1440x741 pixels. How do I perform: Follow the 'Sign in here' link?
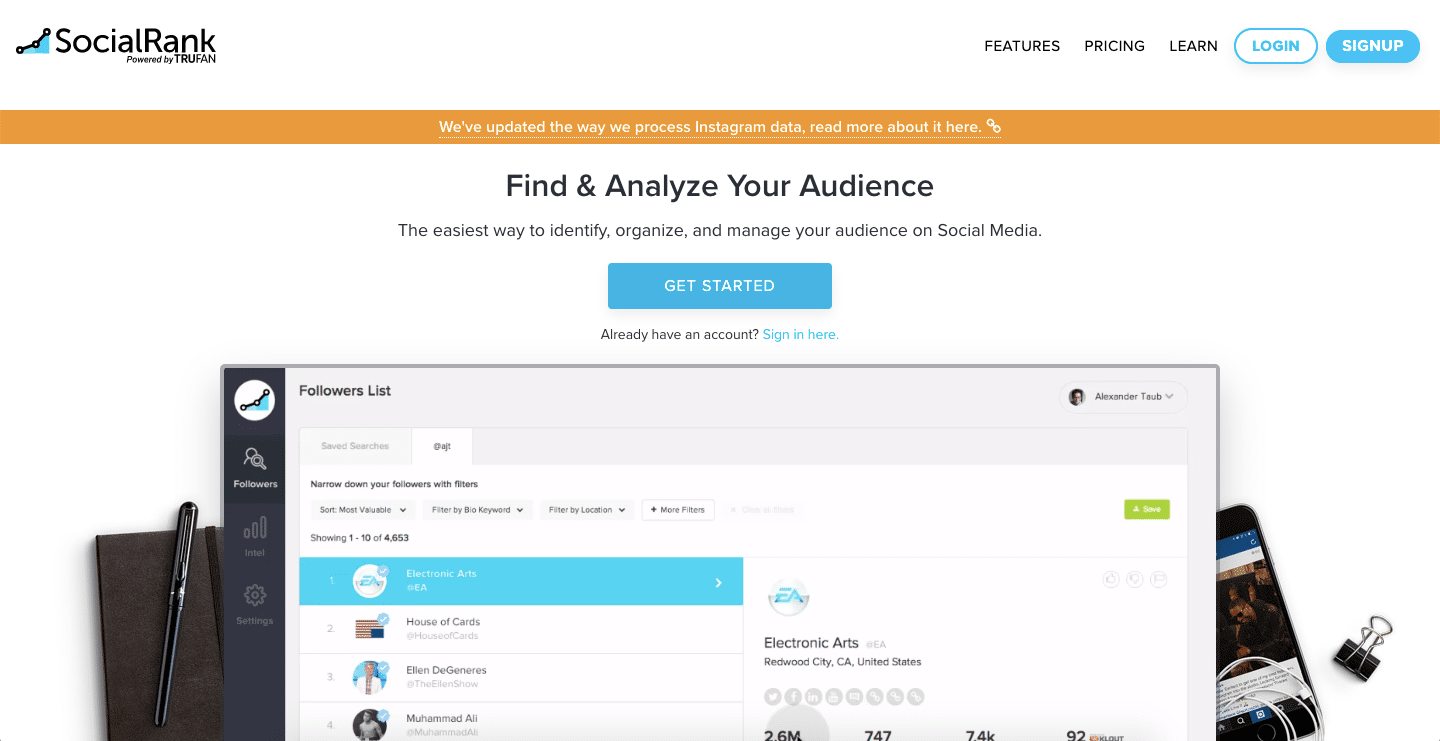(x=800, y=335)
